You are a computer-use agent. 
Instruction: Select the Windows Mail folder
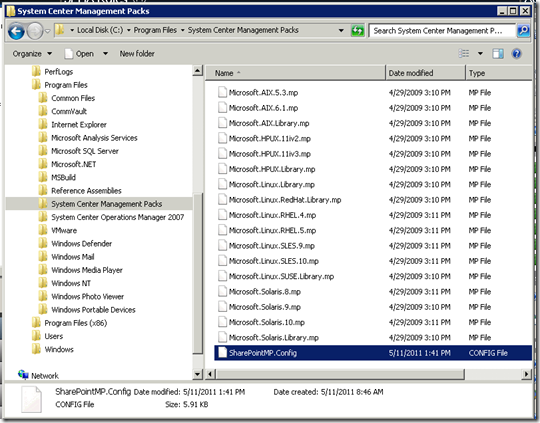coord(66,257)
